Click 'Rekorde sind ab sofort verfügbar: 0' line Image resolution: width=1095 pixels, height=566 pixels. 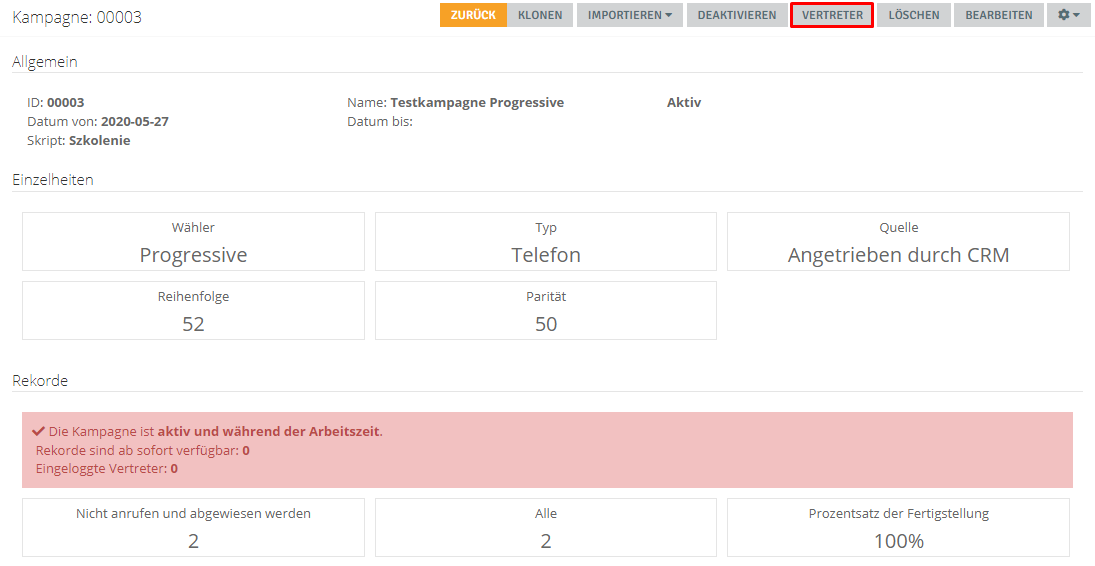142,451
